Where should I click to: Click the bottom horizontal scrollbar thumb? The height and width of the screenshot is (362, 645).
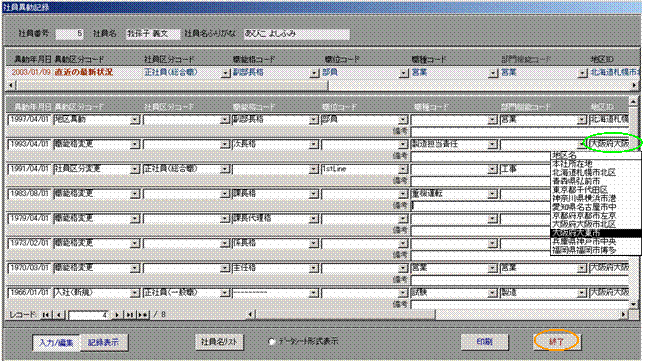click(x=345, y=315)
